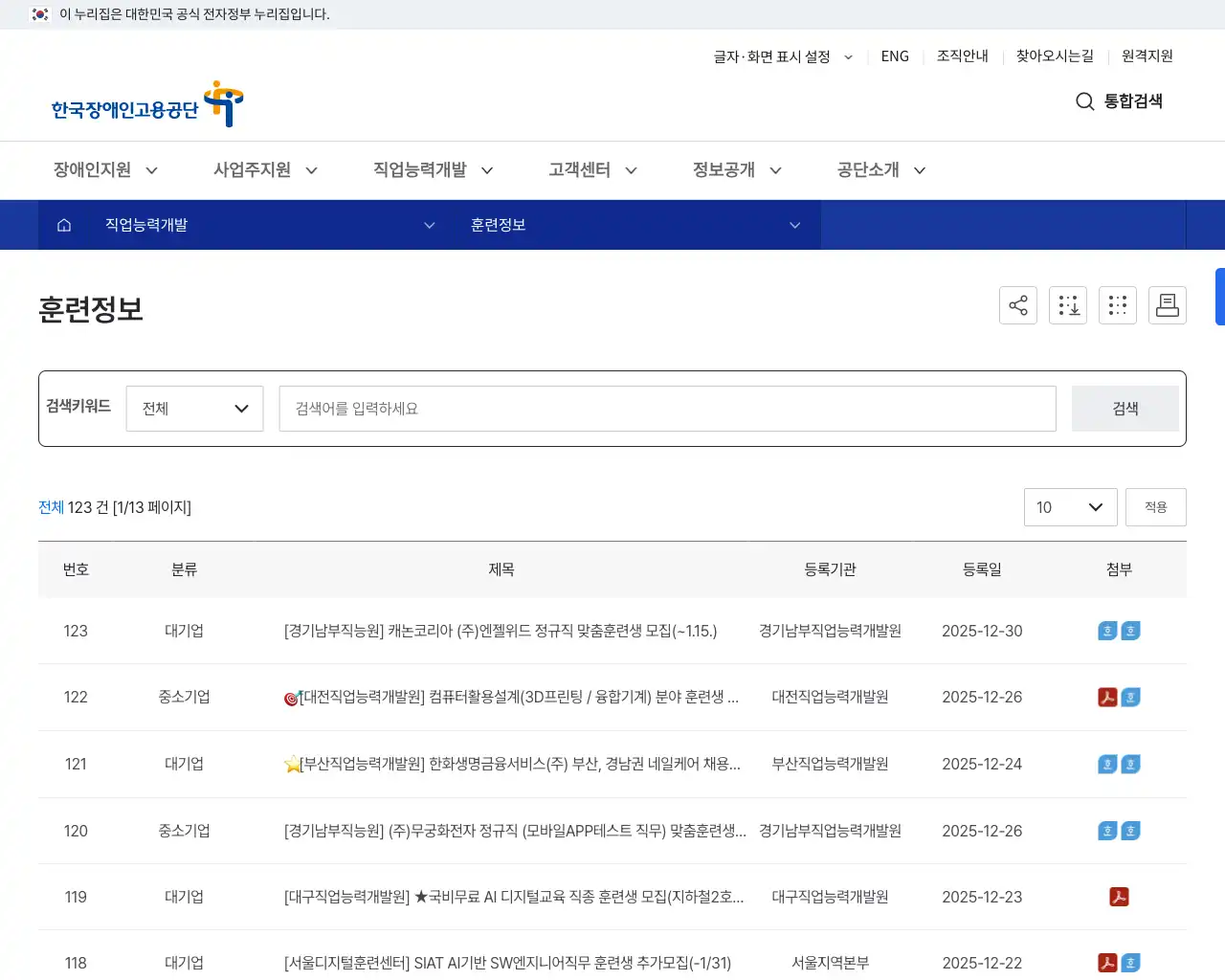This screenshot has height=980, width=1225.
Task: Expand the 직업능력개발 breadcrumb dropdown
Action: click(x=429, y=225)
